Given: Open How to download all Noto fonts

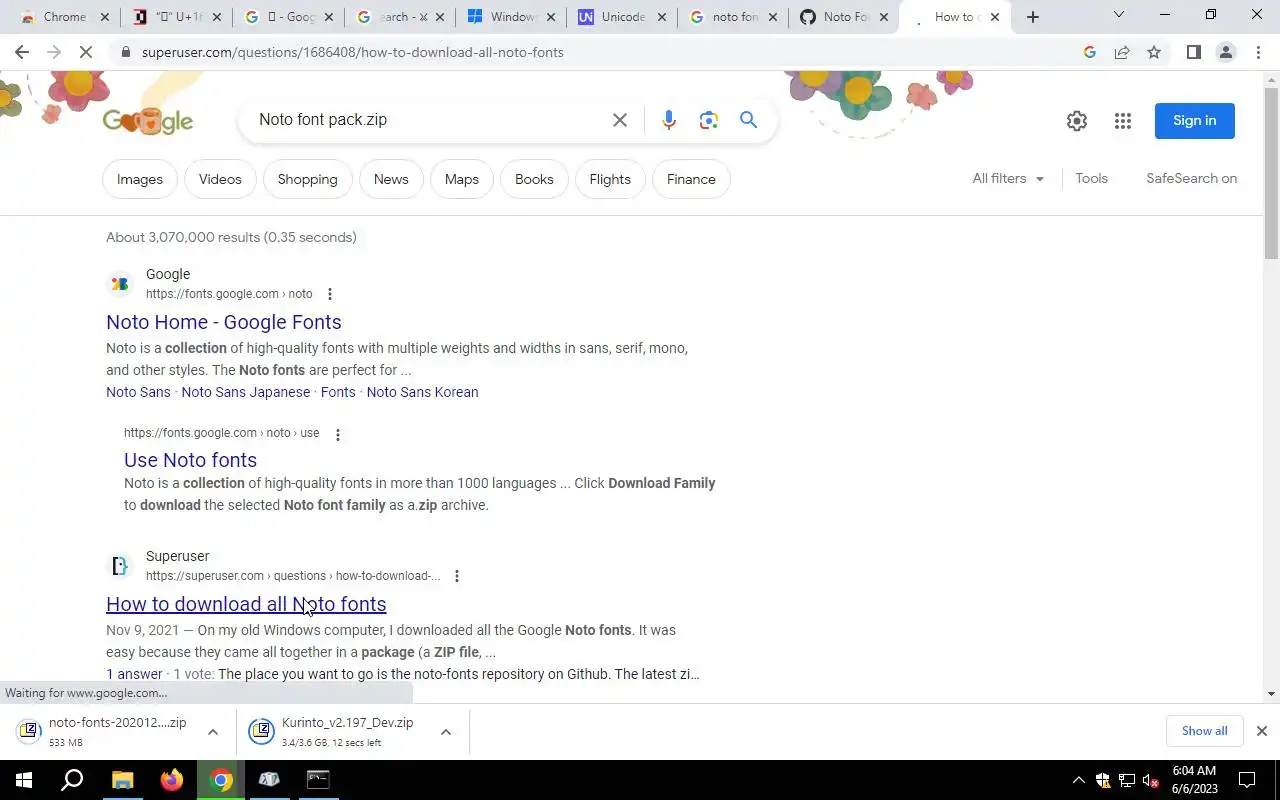Looking at the screenshot, I should coord(246,604).
